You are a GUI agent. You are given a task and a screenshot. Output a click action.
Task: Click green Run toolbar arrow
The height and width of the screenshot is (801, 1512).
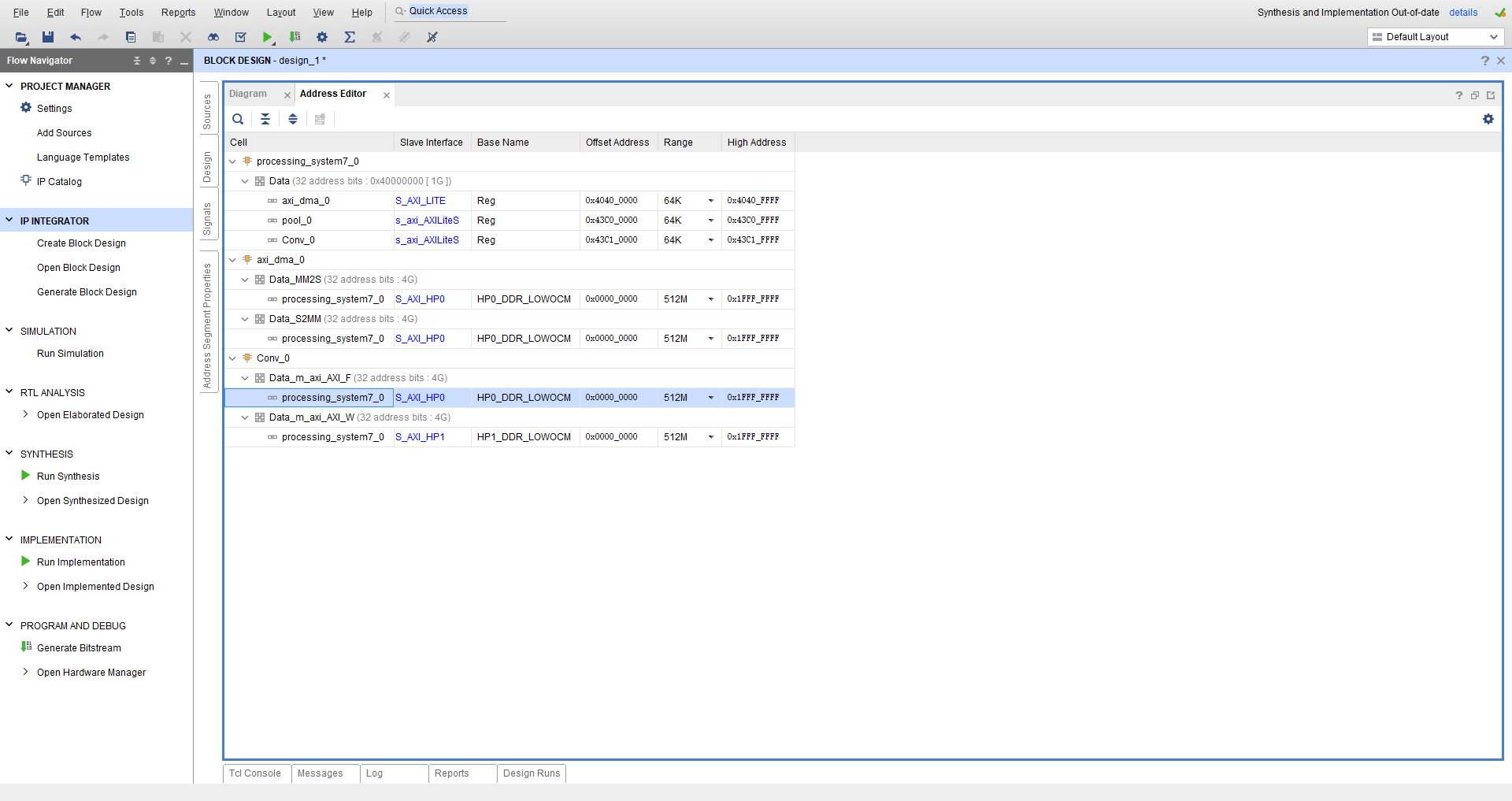pos(268,37)
